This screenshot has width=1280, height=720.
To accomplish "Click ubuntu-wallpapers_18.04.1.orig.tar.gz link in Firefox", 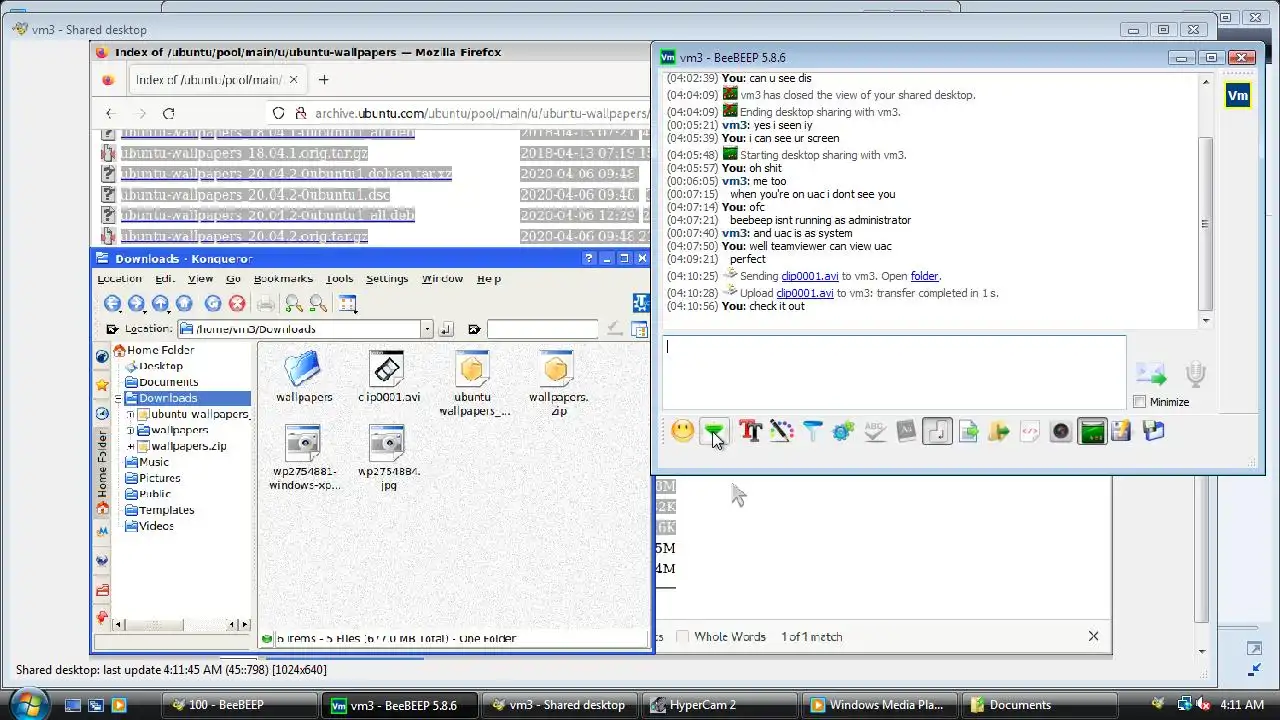I will click(x=244, y=153).
